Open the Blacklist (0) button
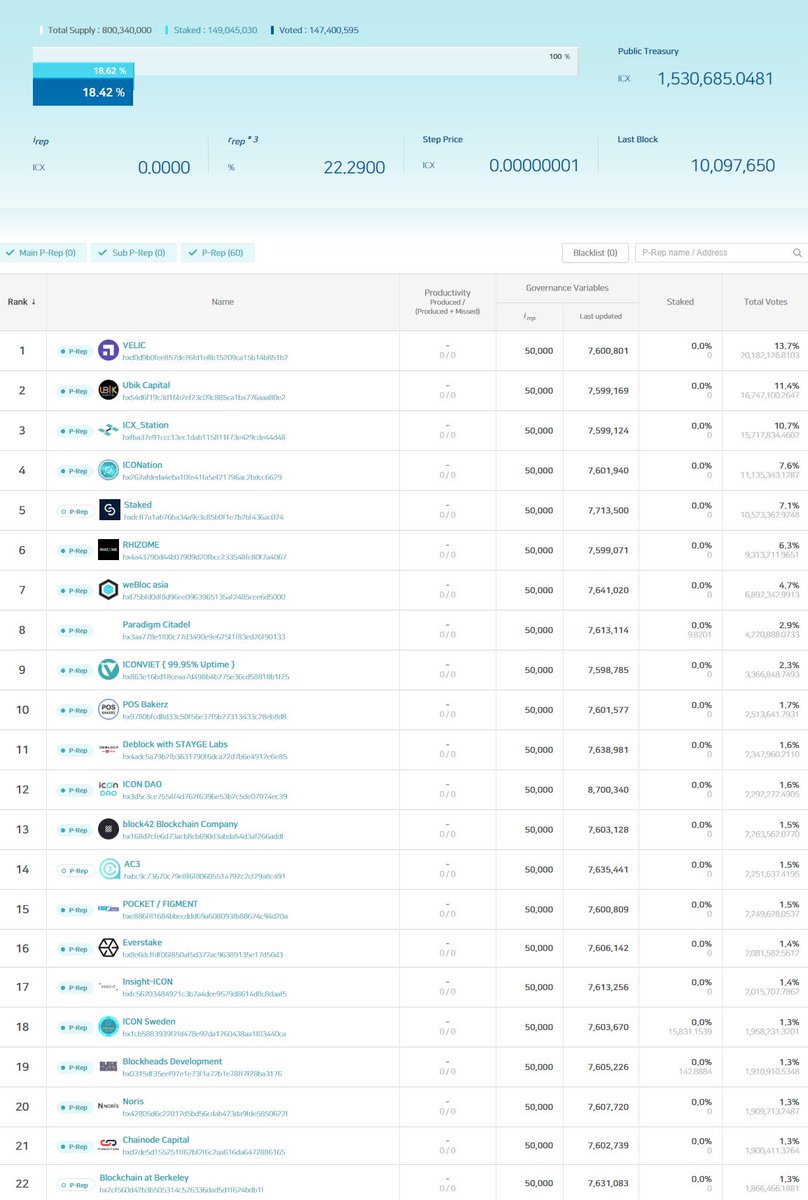Image resolution: width=808 pixels, height=1200 pixels. tap(595, 253)
